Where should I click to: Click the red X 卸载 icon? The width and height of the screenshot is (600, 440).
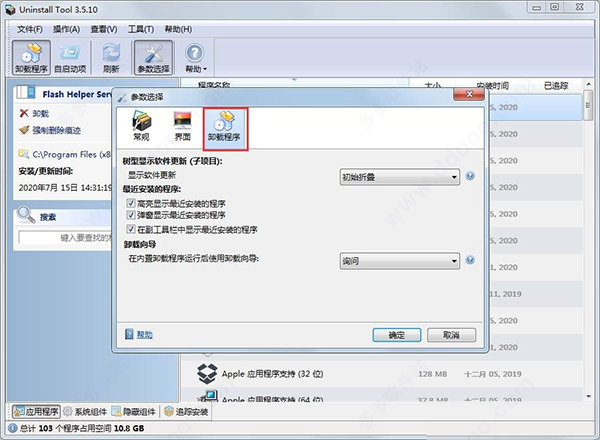[24, 113]
